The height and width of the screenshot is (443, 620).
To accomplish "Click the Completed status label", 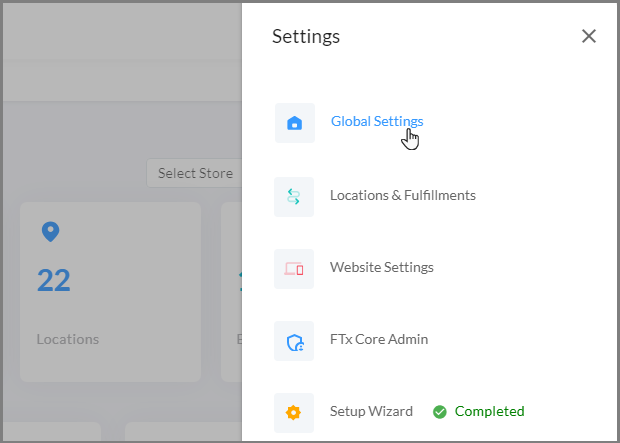I will click(x=490, y=411).
